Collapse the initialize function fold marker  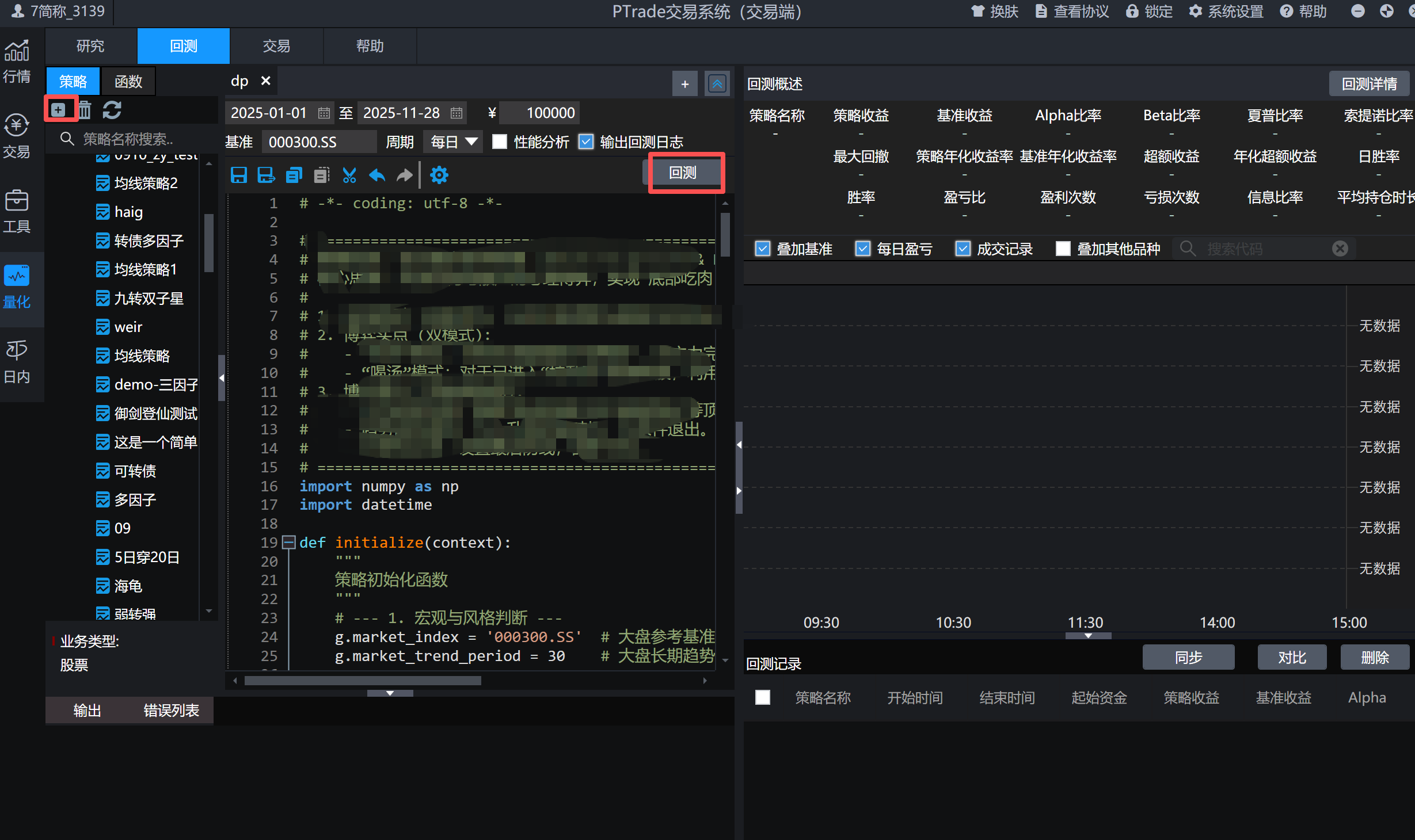[288, 542]
